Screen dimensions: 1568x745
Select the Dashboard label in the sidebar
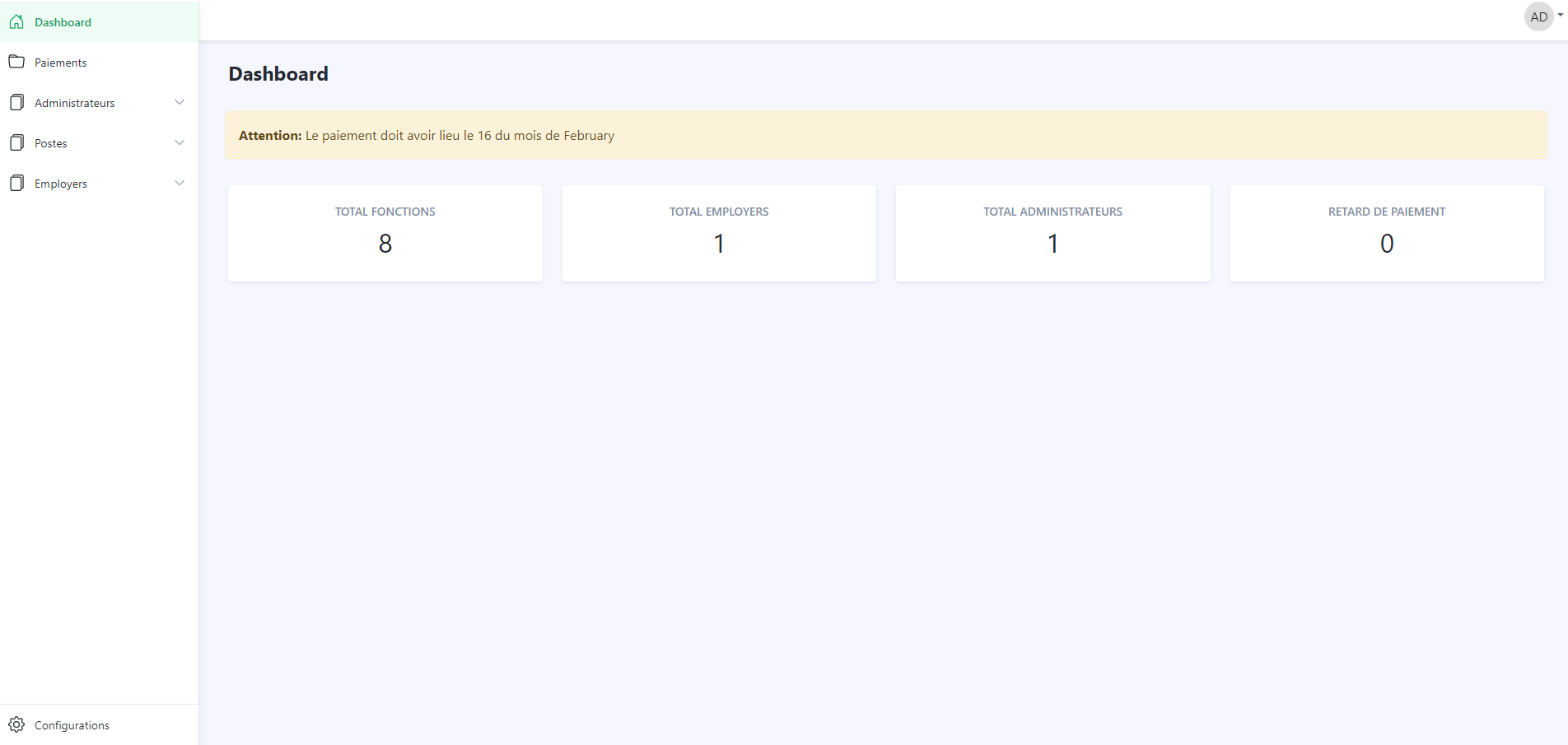[x=63, y=22]
